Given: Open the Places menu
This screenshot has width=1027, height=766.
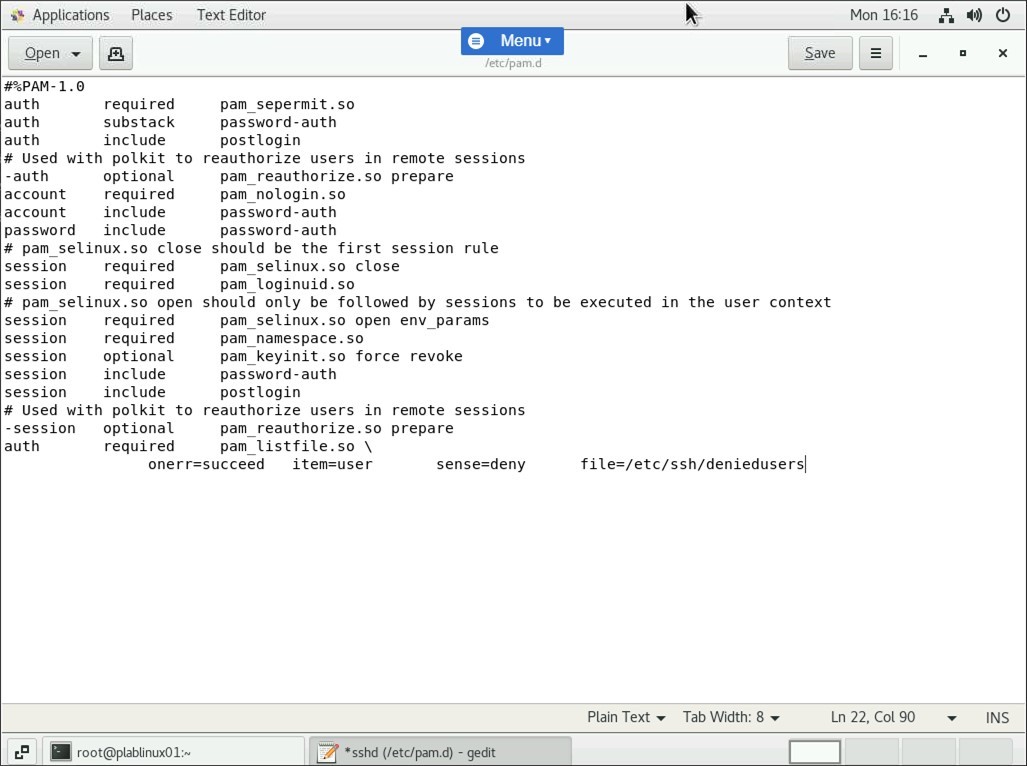Looking at the screenshot, I should [x=151, y=14].
